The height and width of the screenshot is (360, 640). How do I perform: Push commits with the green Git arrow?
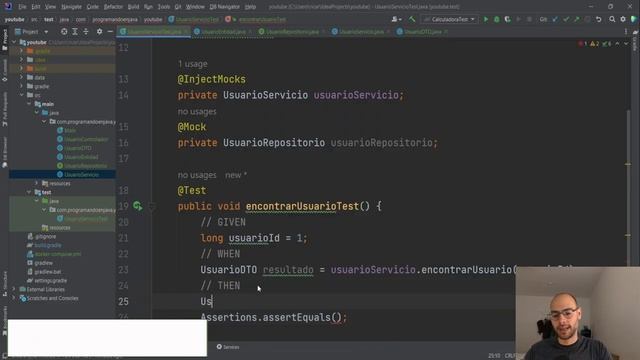[576, 19]
